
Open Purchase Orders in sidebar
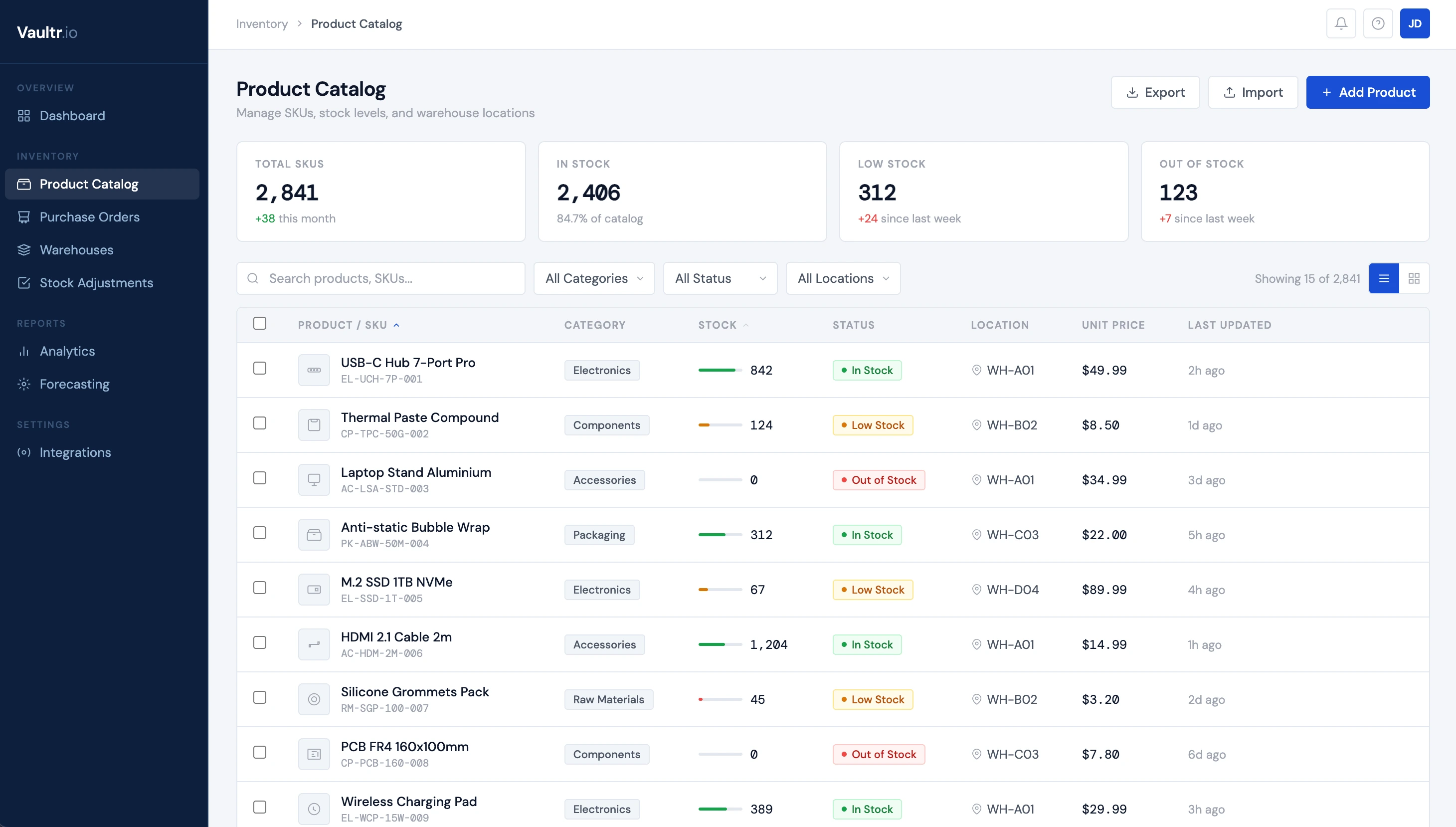coord(102,217)
